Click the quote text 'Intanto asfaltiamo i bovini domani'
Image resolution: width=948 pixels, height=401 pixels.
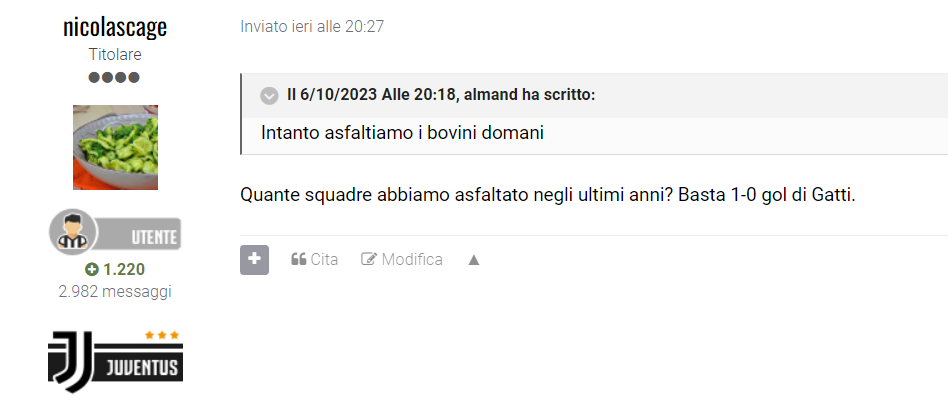[x=403, y=132]
